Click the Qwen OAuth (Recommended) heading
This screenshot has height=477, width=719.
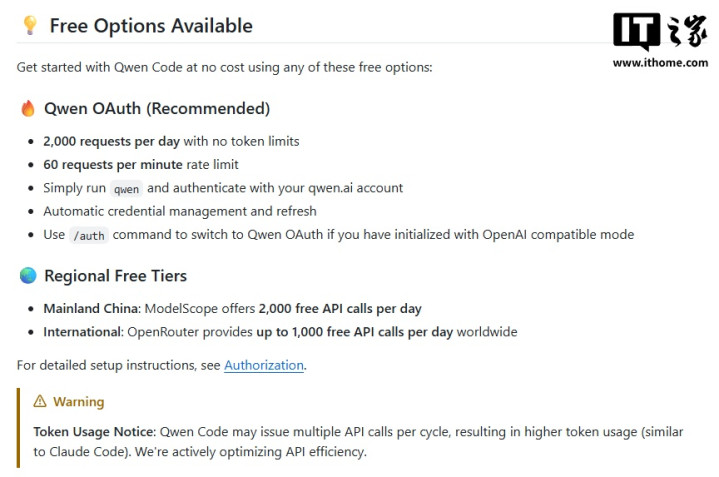point(157,108)
